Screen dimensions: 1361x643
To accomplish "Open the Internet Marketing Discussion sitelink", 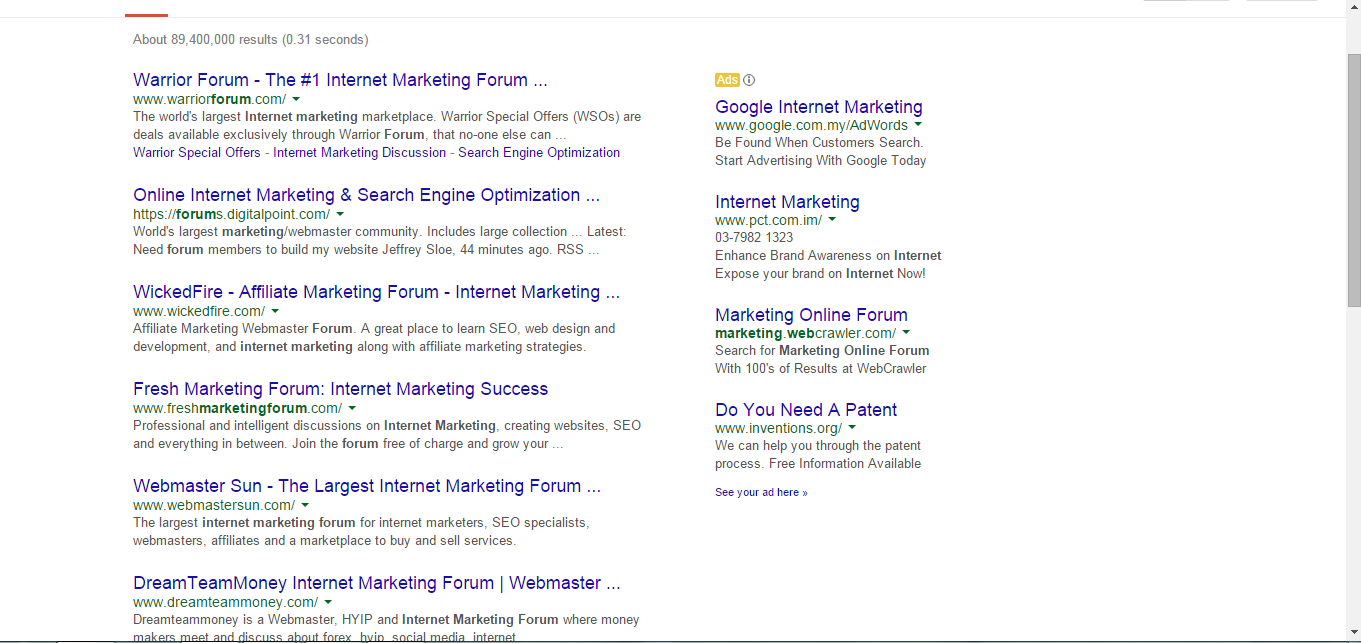I will tap(359, 153).
